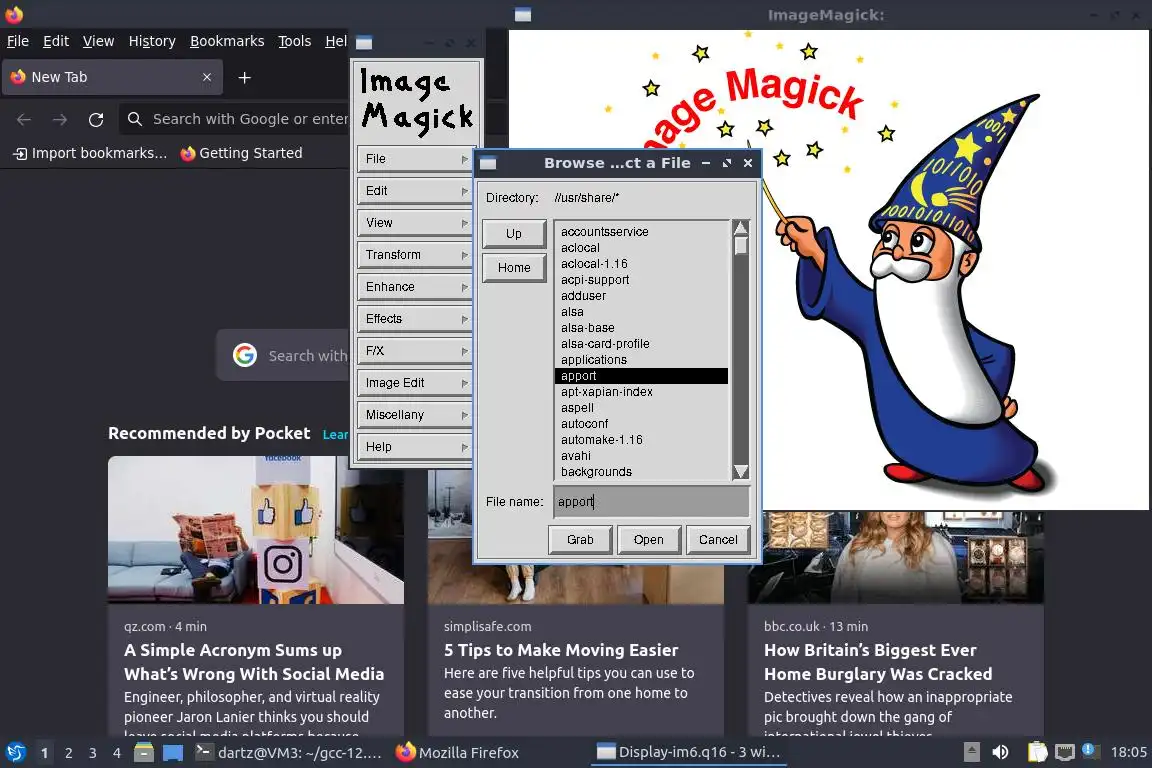1152x768 pixels.
Task: Switch to workspace 2
Action: click(68, 753)
